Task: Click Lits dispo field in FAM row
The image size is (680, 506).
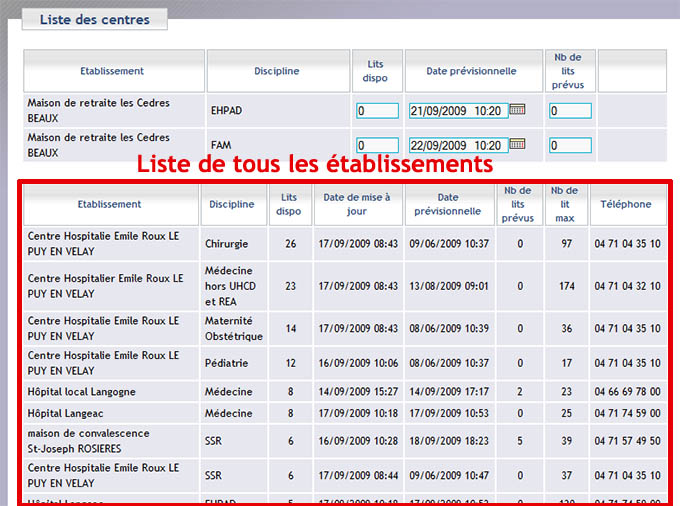Action: [377, 145]
